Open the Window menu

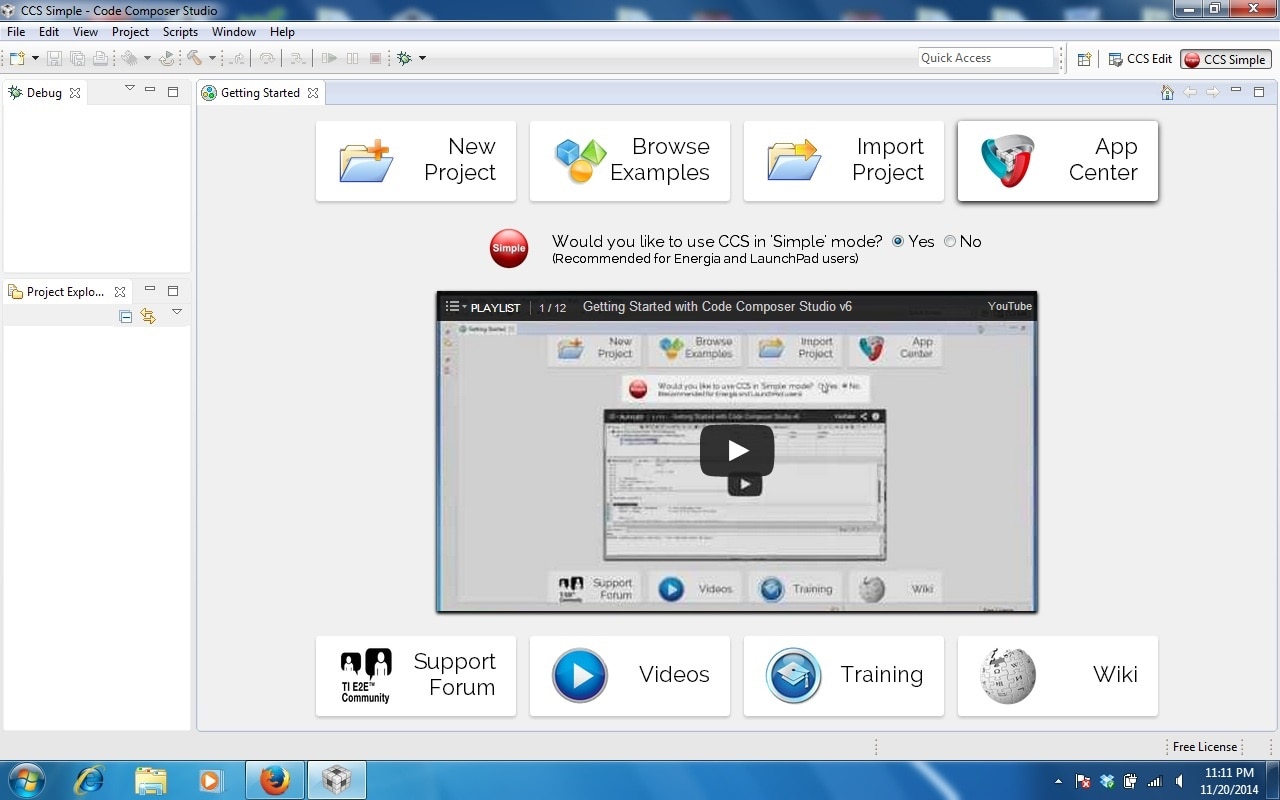[234, 32]
